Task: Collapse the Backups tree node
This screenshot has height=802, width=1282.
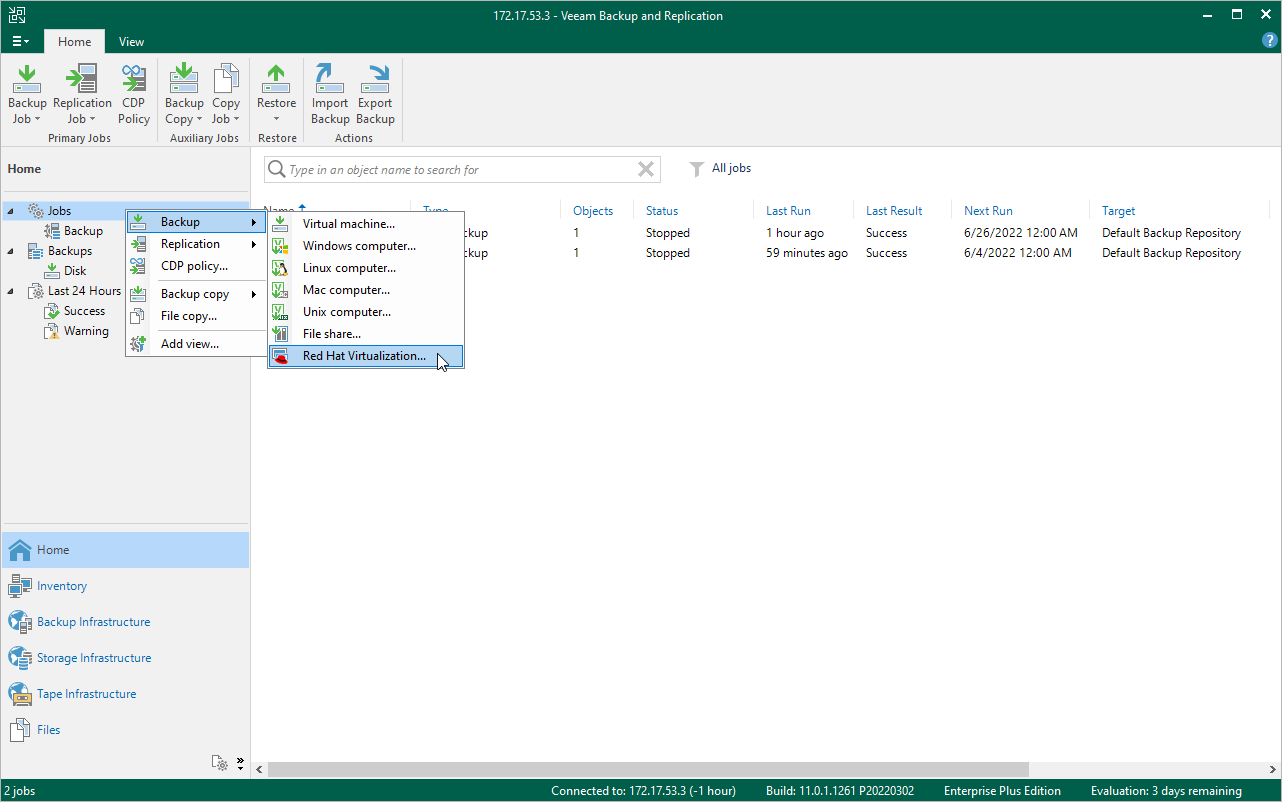Action: [11, 251]
